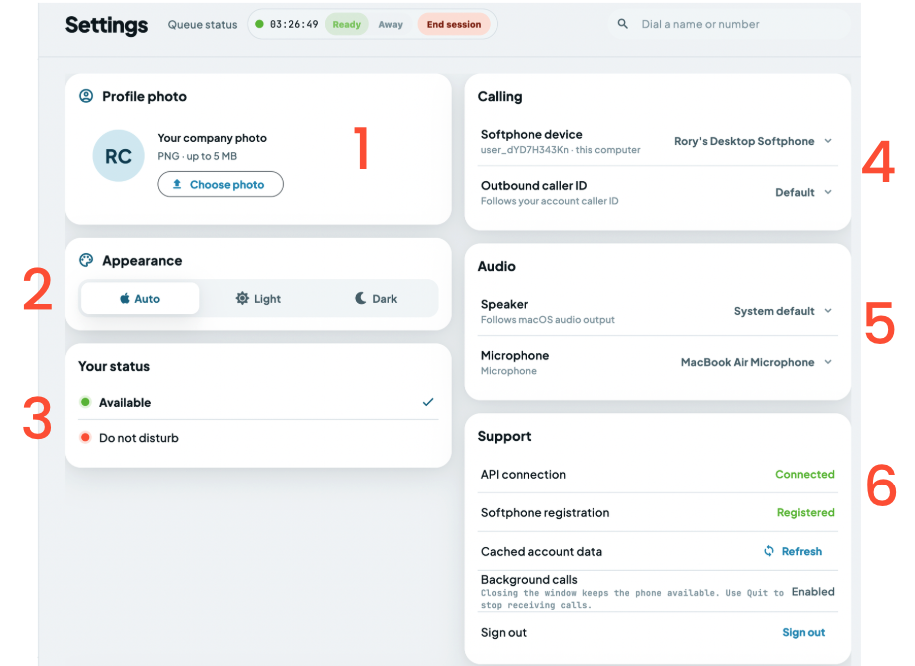Set your status to Do not disturb
This screenshot has width=915, height=666.
pyautogui.click(x=258, y=438)
